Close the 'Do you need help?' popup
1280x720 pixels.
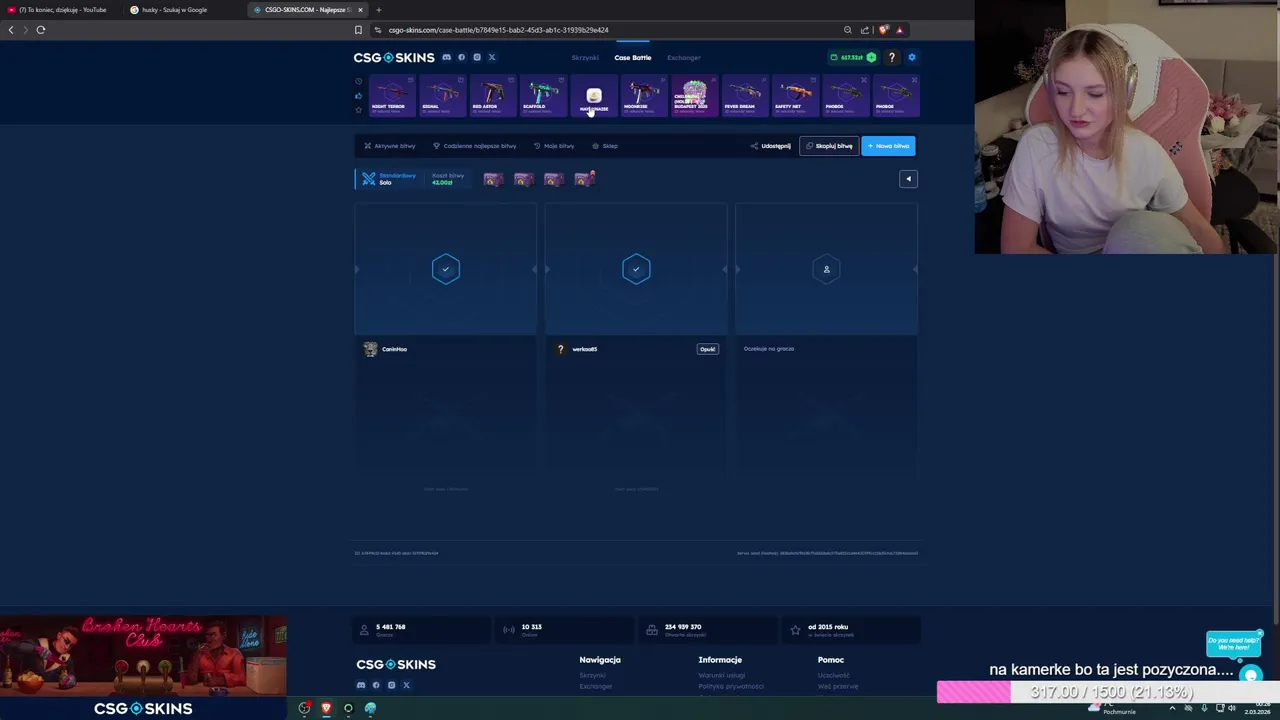click(x=1260, y=633)
